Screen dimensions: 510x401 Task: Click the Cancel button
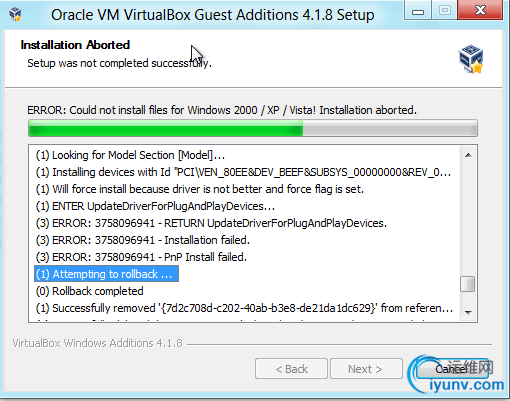pos(451,369)
